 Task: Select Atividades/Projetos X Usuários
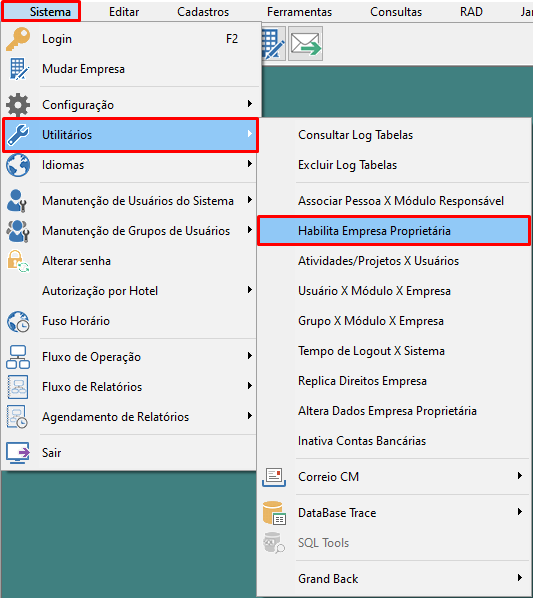click(x=378, y=261)
